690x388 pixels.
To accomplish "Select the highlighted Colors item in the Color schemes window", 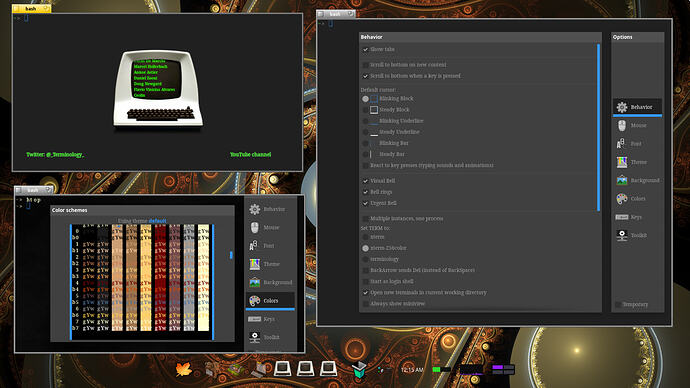I will tap(270, 300).
